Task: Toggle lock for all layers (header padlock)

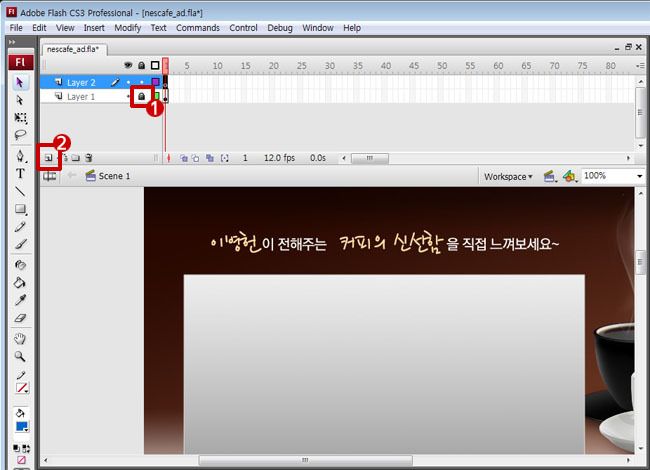Action: [141, 65]
